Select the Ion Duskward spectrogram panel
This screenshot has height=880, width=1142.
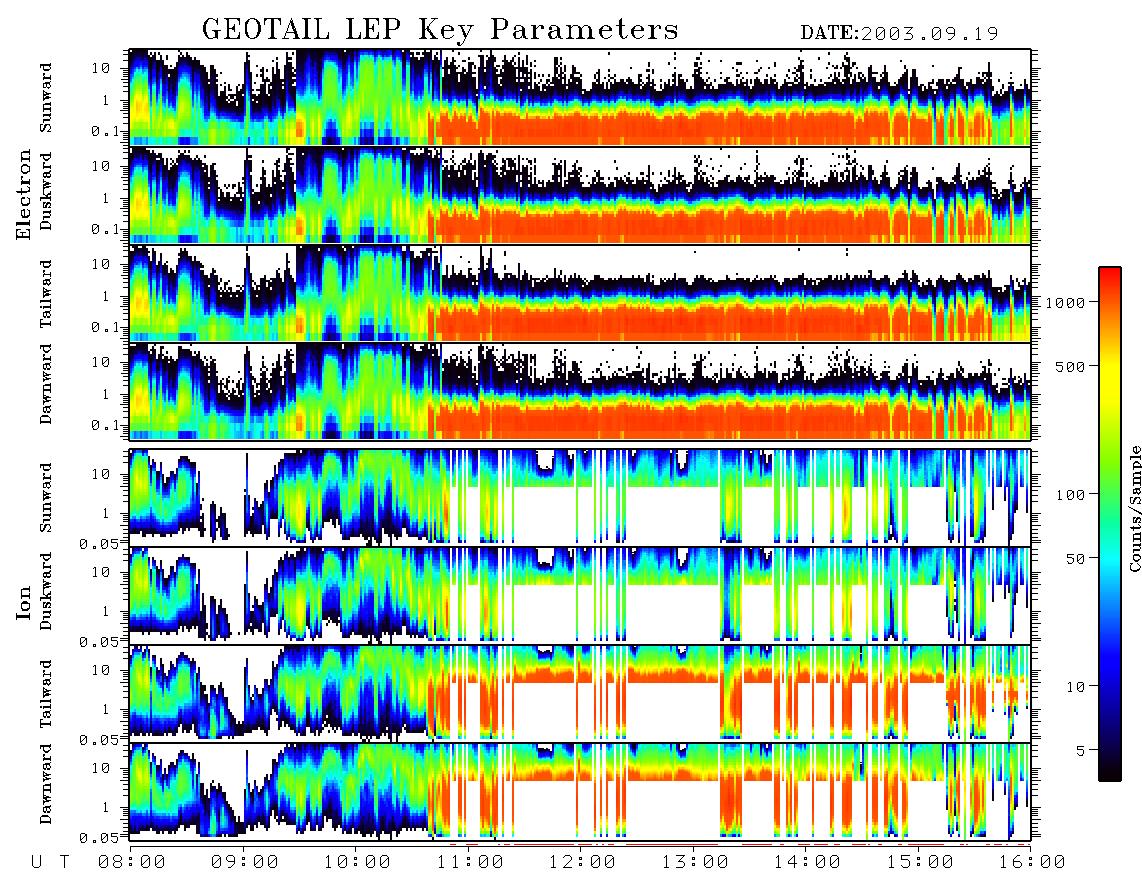coord(580,595)
